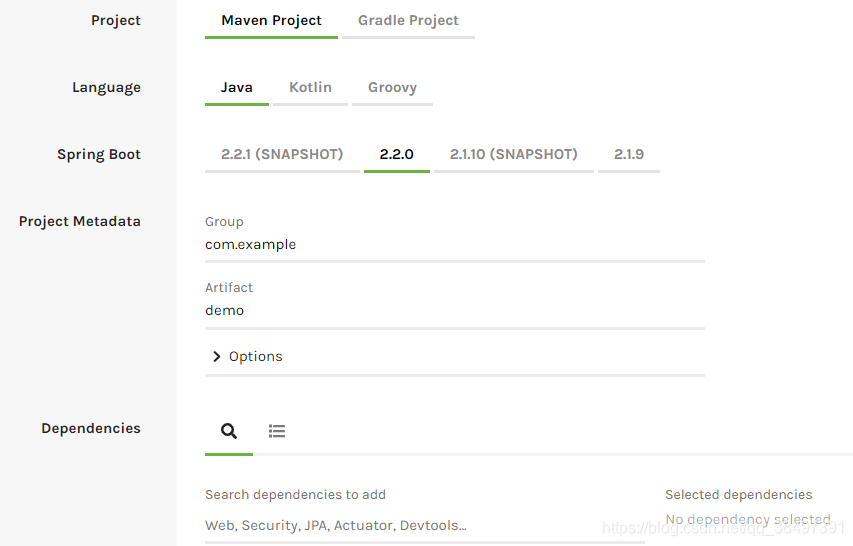Select Spring Boot 2.2.1 (SNAPSHOT)
The height and width of the screenshot is (546, 853).
pyautogui.click(x=282, y=154)
